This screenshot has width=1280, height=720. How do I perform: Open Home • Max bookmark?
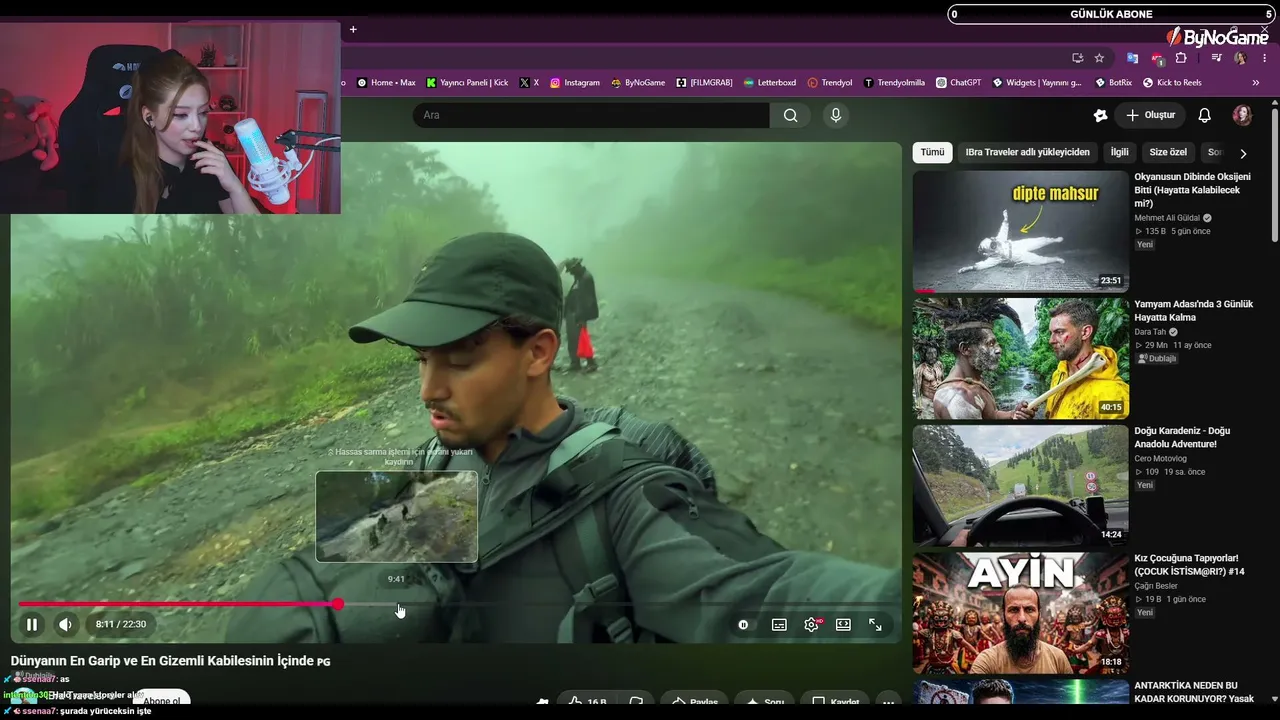386,83
